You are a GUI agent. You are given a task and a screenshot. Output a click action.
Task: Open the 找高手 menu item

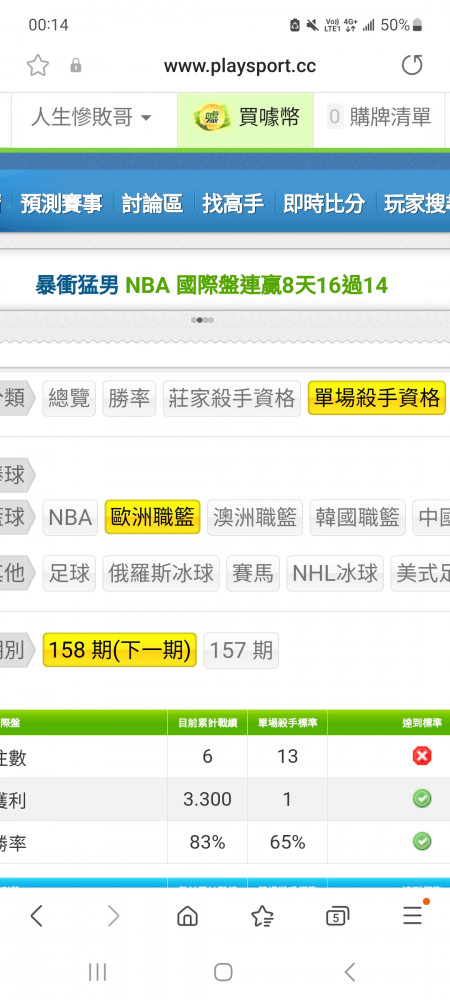(x=233, y=203)
